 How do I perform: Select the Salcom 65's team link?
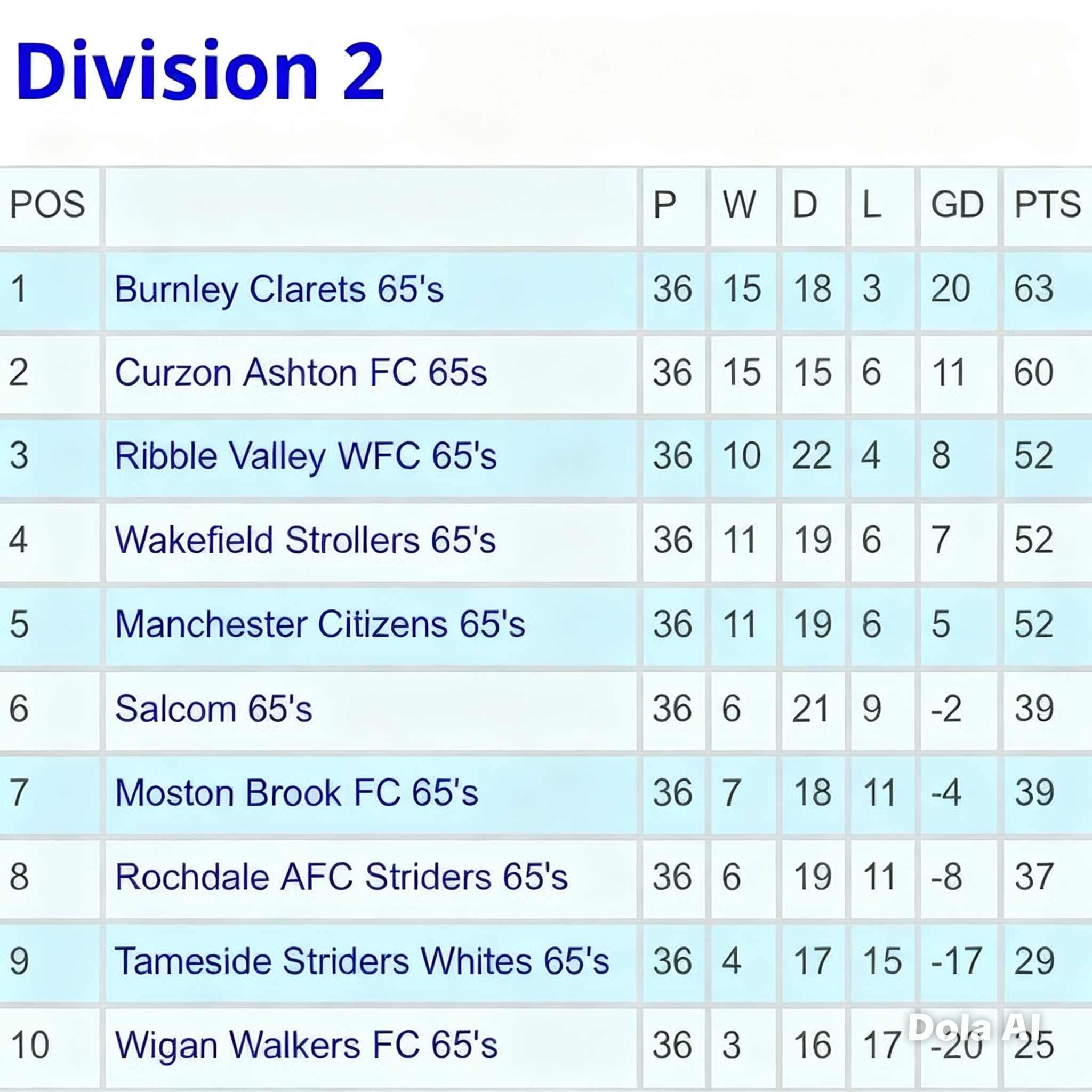pyautogui.click(x=213, y=708)
